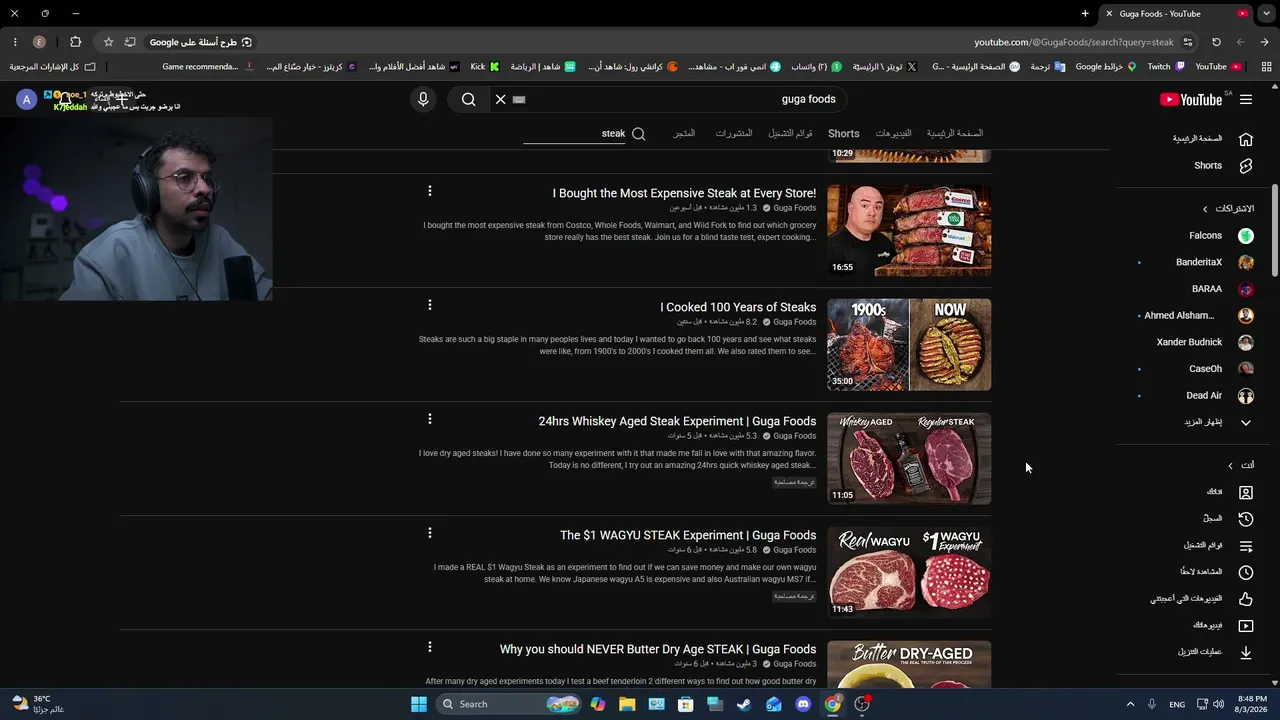1280x720 pixels.
Task: Open the Butter Dry Age STEAK video title
Action: (658, 649)
